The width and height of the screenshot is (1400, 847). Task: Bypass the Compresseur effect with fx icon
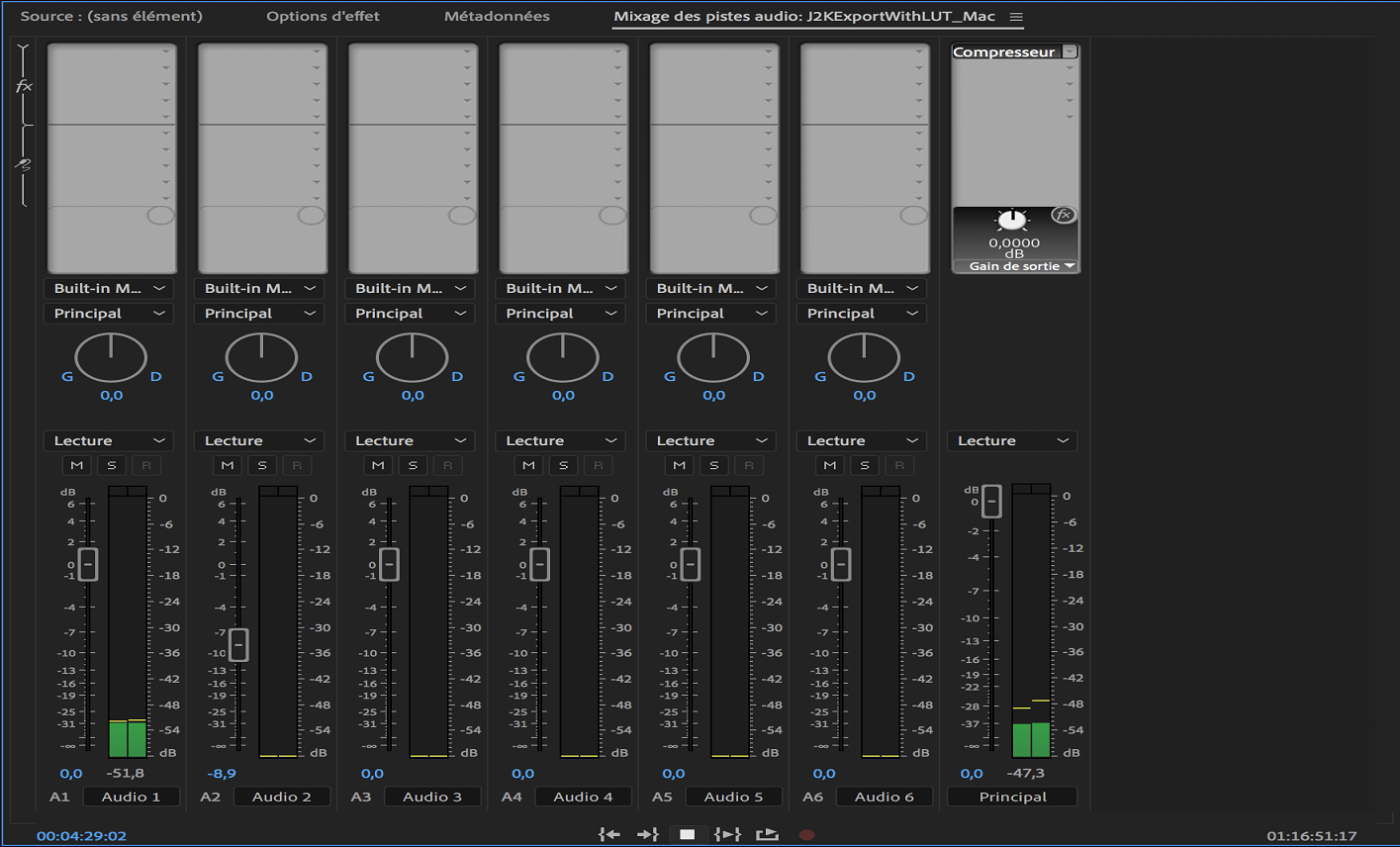coord(1063,215)
